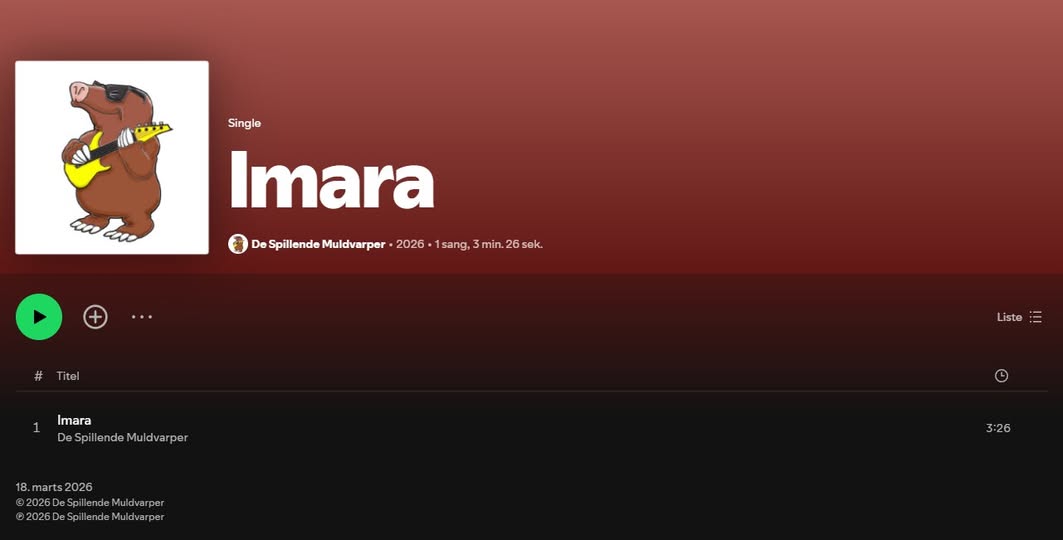Click the Single label above title
The height and width of the screenshot is (540, 1063).
click(245, 123)
